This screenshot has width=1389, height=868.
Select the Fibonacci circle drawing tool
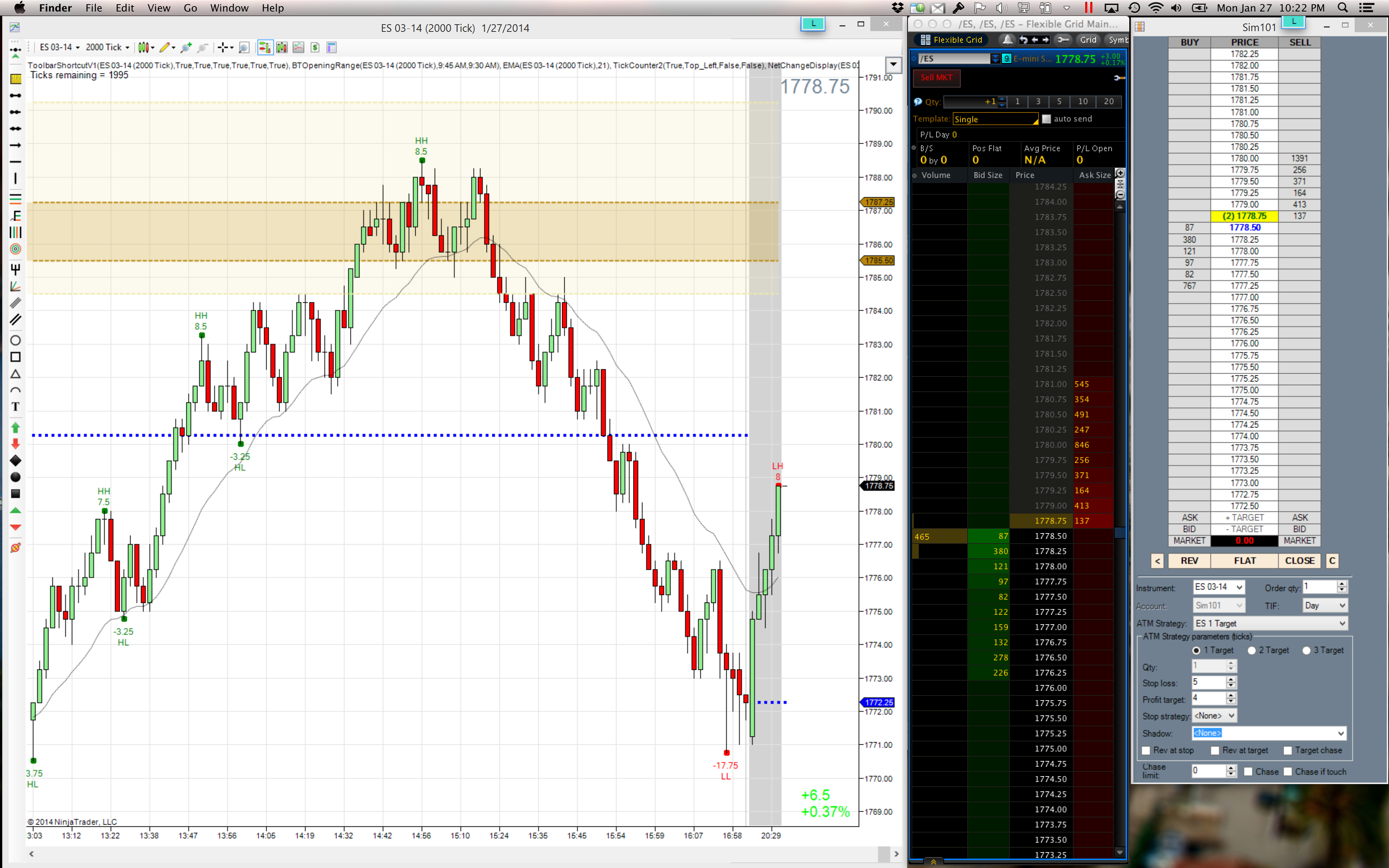click(16, 249)
